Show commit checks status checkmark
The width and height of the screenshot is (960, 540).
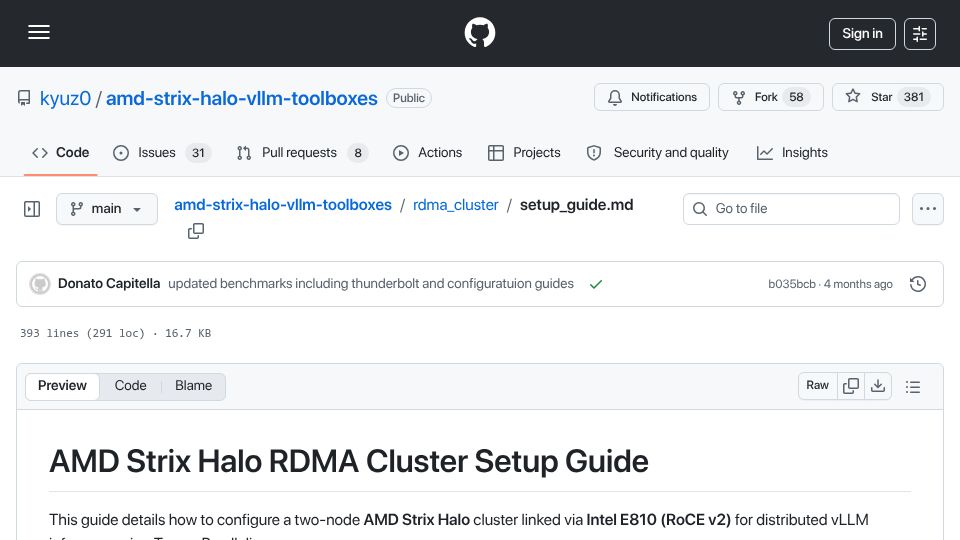coord(596,284)
